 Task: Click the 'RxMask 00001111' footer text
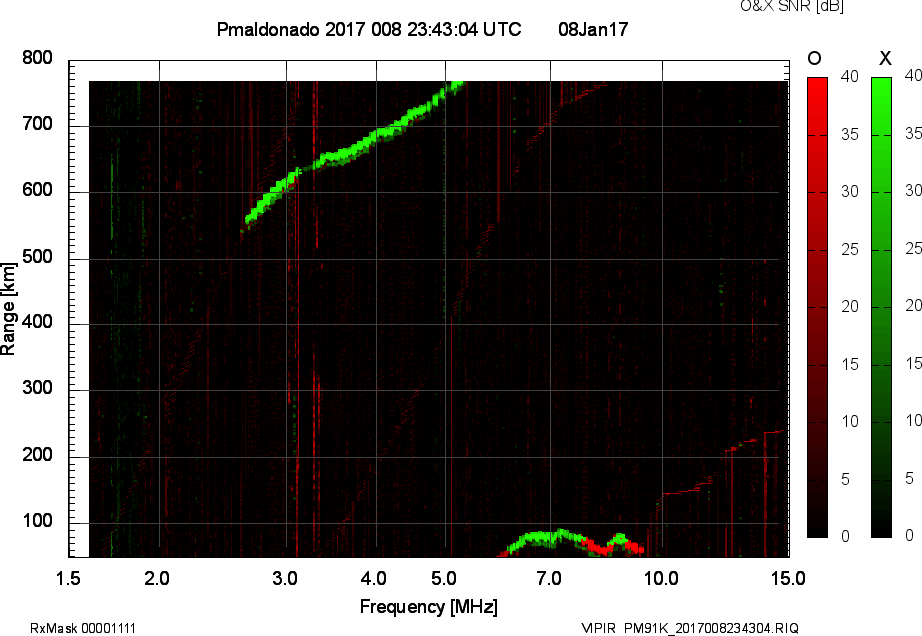click(83, 628)
